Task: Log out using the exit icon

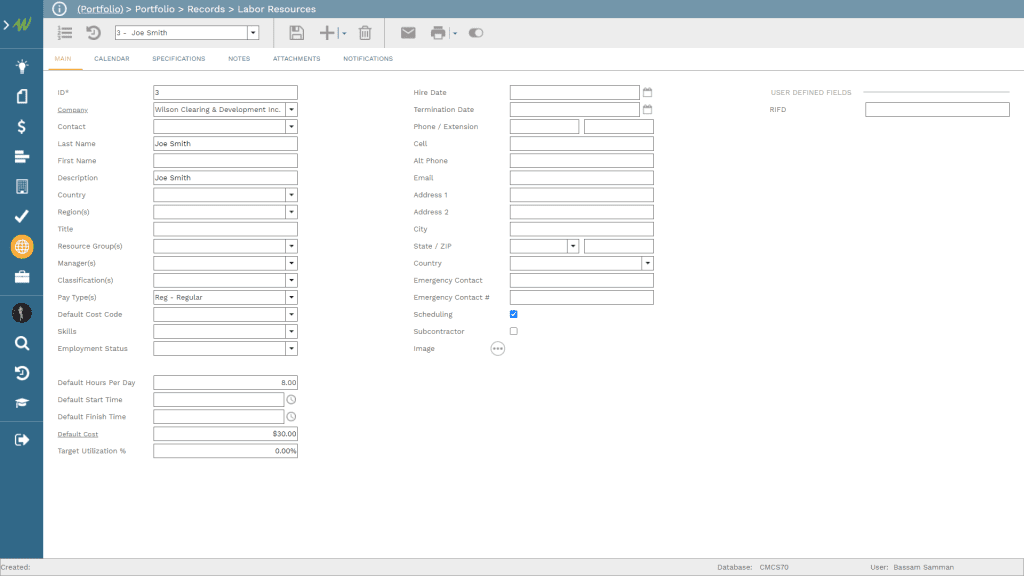Action: pyautogui.click(x=22, y=440)
